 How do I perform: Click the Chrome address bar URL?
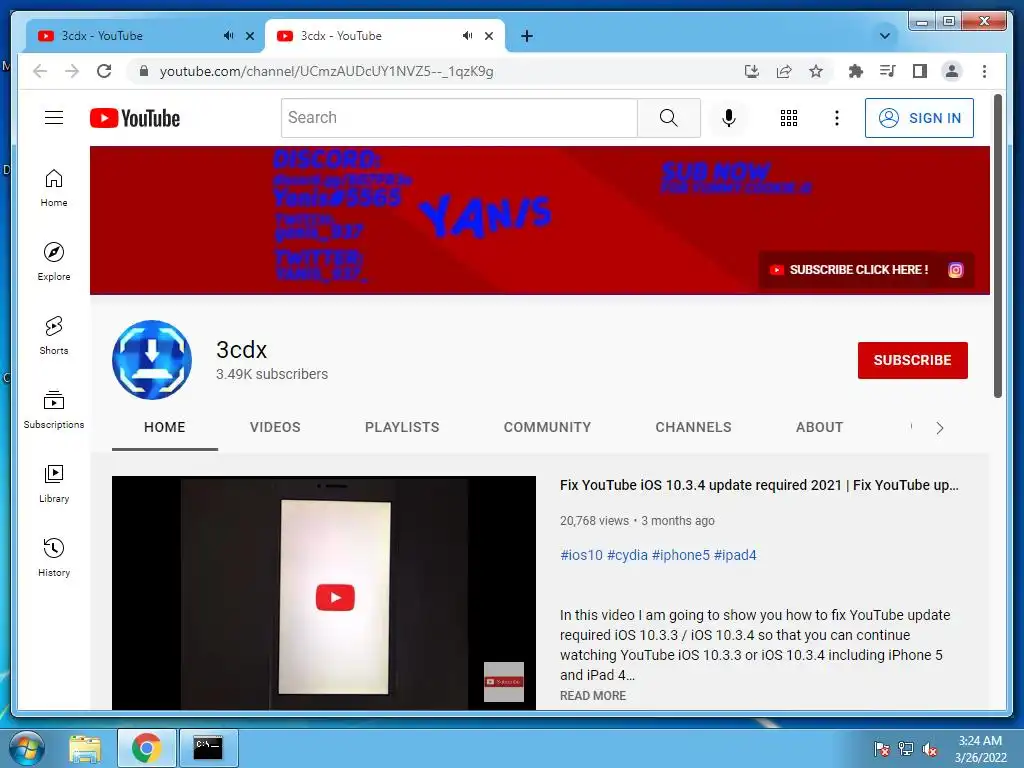pos(327,71)
